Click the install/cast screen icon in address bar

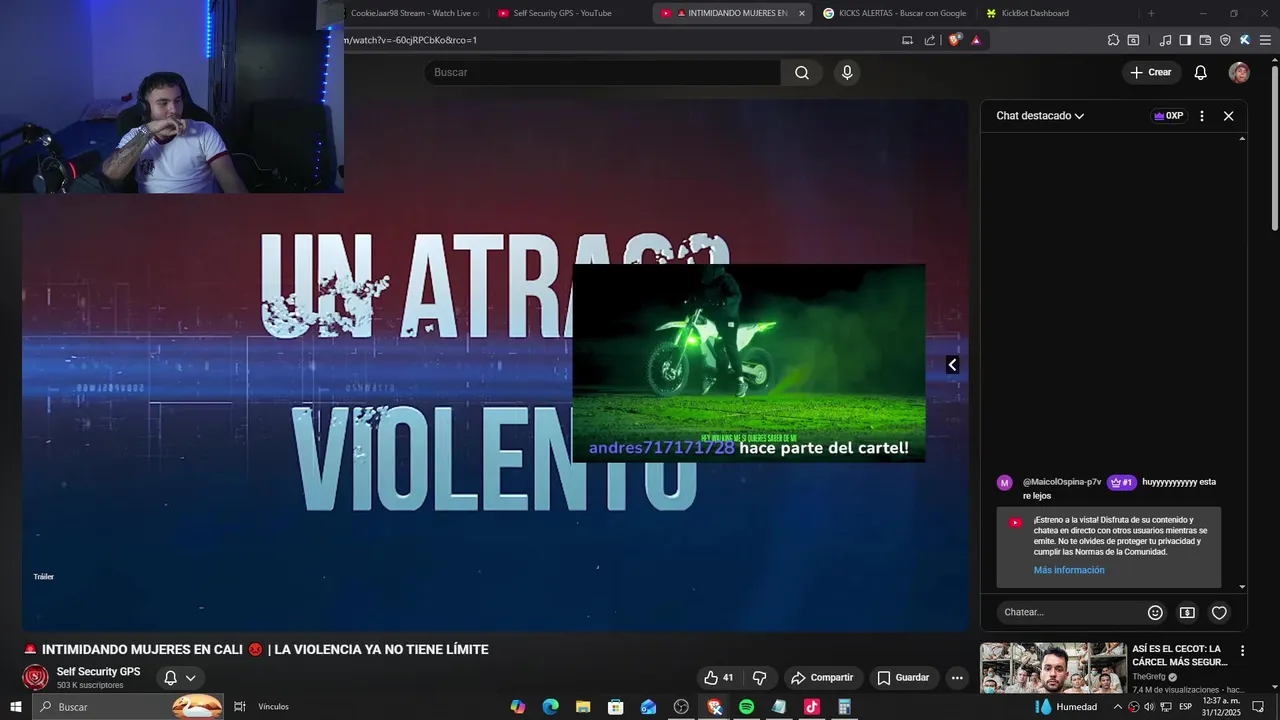(907, 40)
